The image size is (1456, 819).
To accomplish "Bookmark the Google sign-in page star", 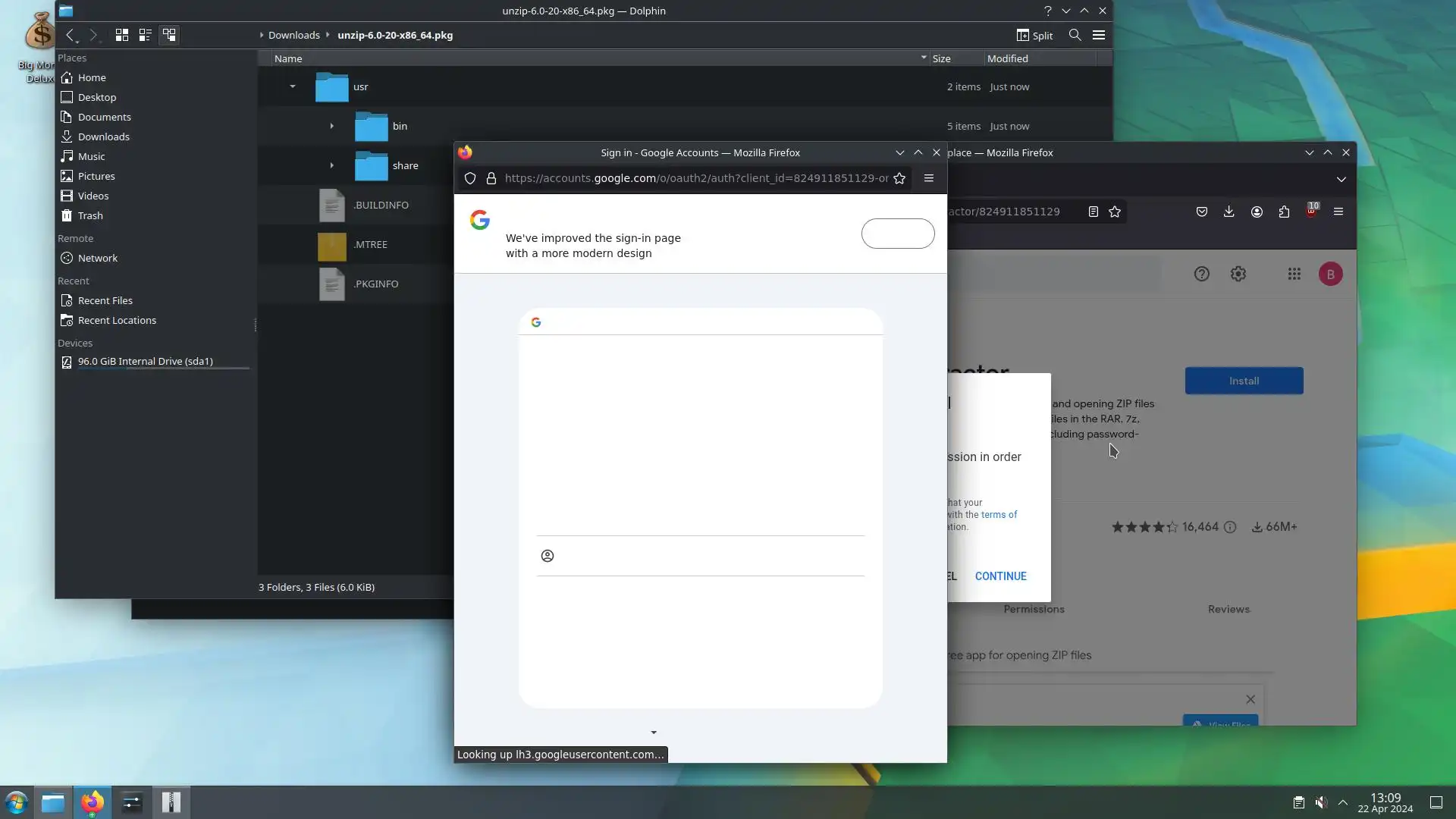I will tap(899, 178).
